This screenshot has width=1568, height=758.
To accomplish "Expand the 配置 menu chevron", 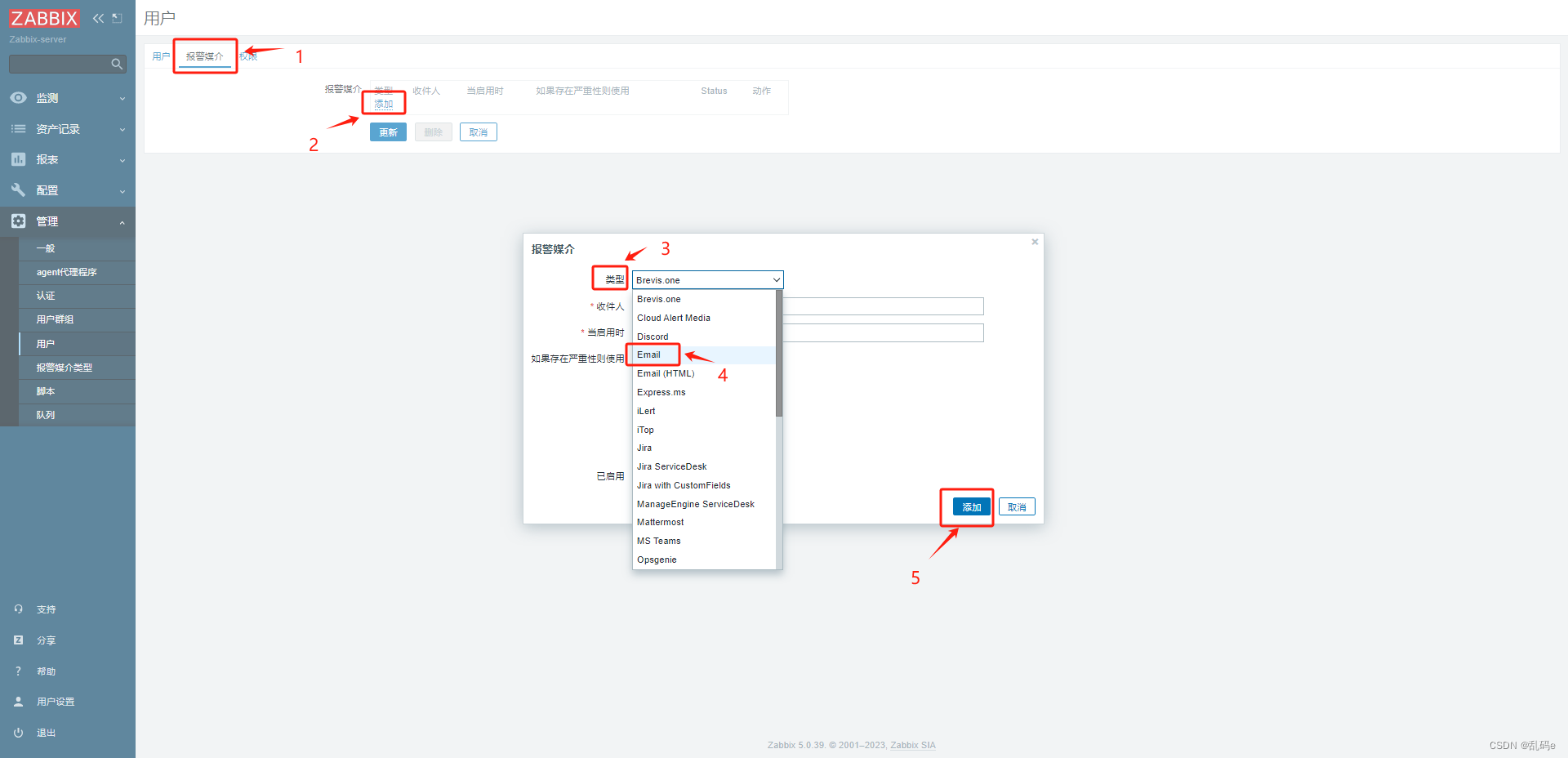I will 122,191.
